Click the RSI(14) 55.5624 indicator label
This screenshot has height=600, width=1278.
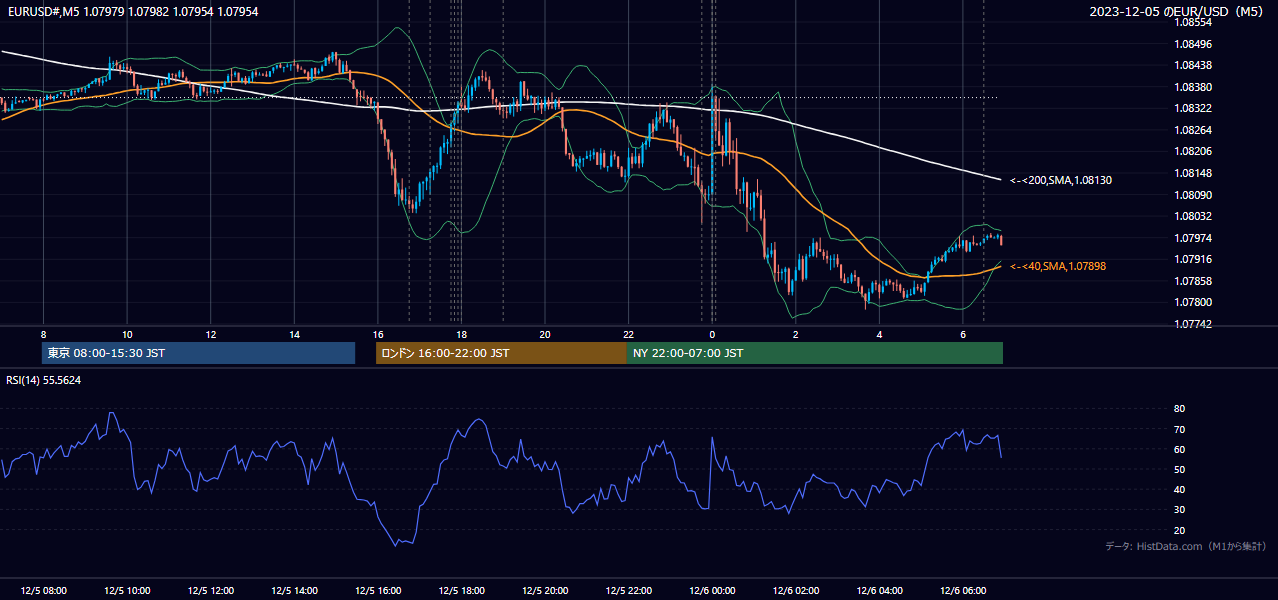click(x=44, y=380)
